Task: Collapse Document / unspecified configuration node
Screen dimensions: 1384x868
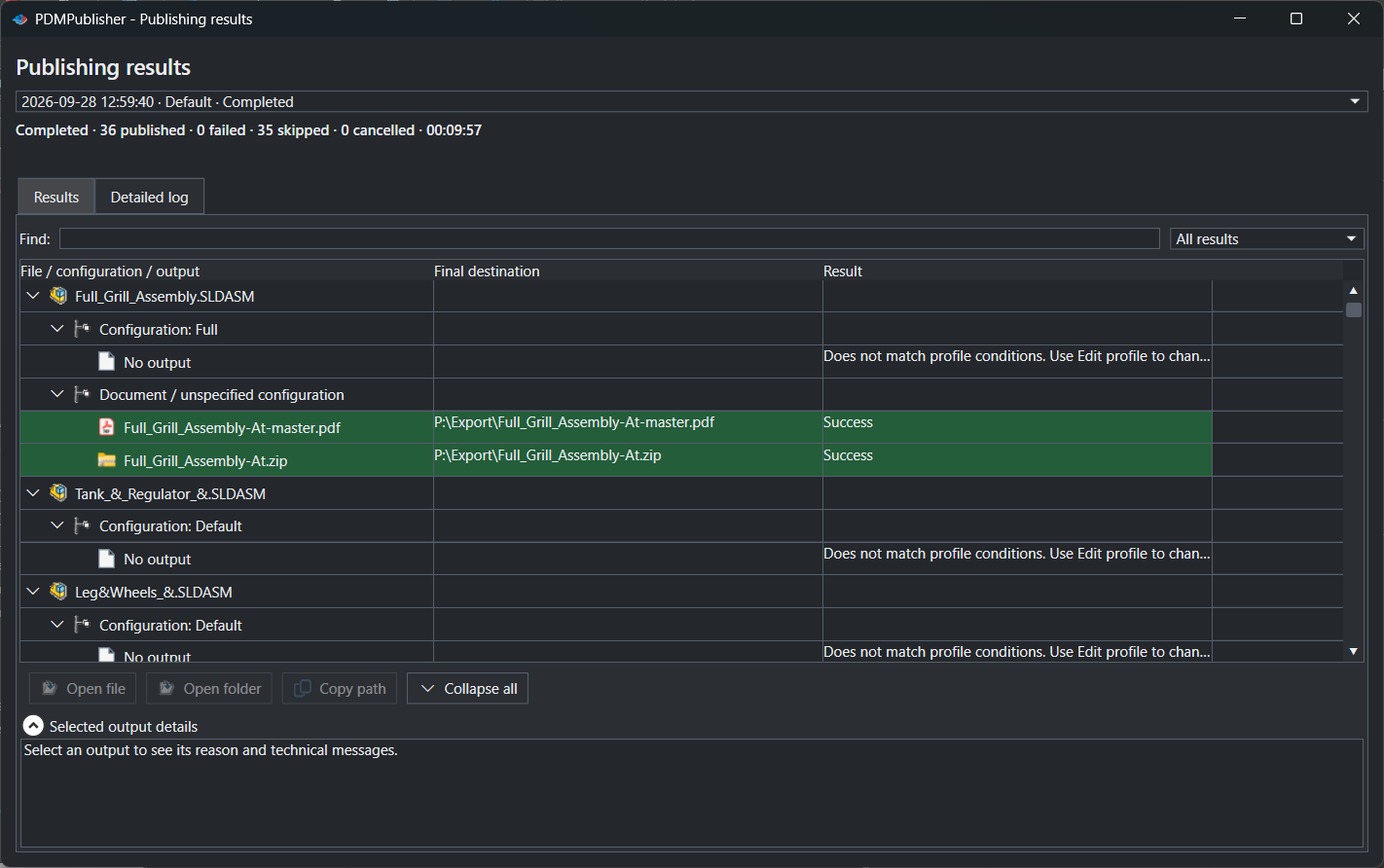Action: [57, 394]
